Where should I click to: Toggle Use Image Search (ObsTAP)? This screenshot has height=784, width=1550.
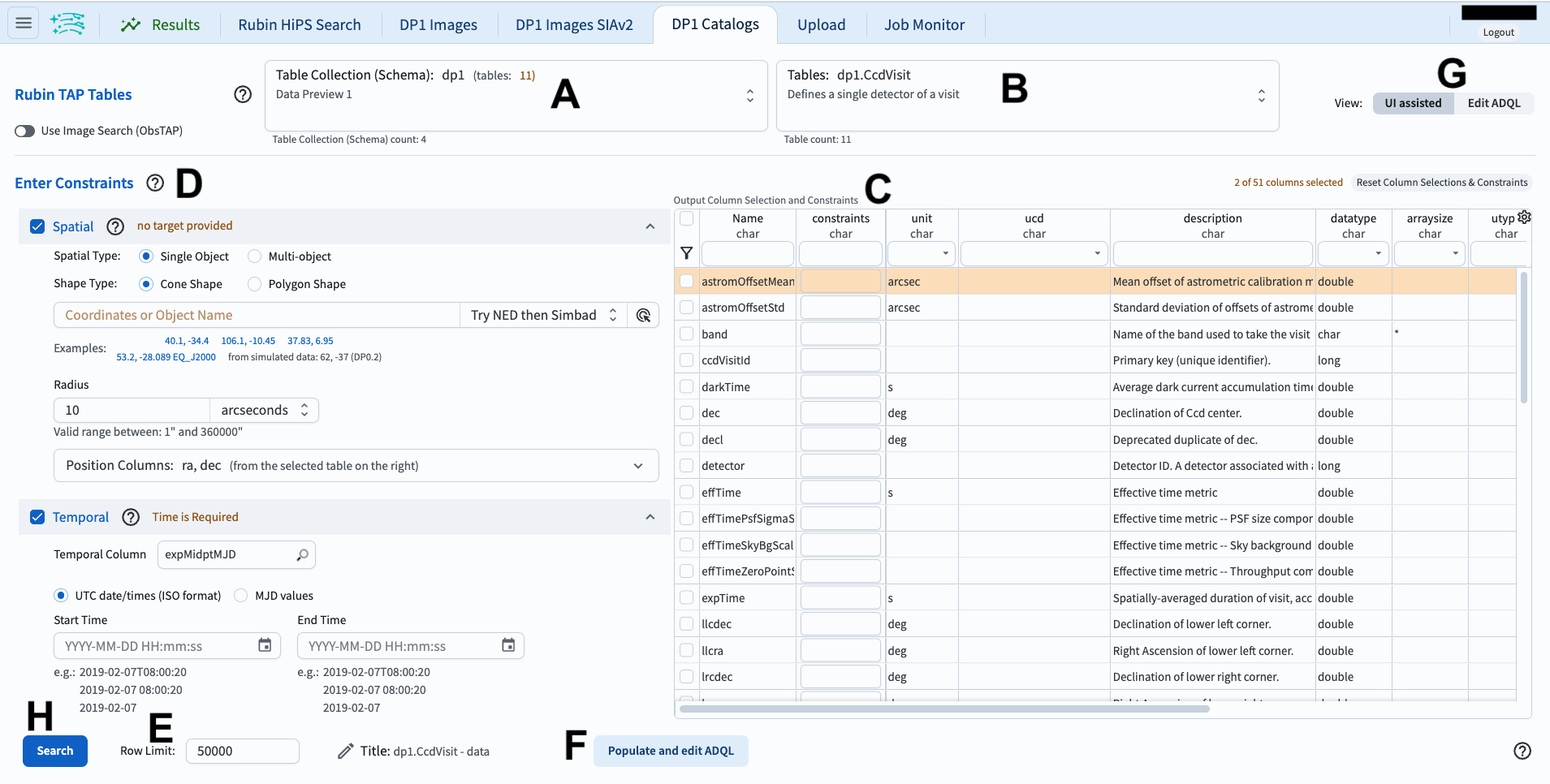24,130
